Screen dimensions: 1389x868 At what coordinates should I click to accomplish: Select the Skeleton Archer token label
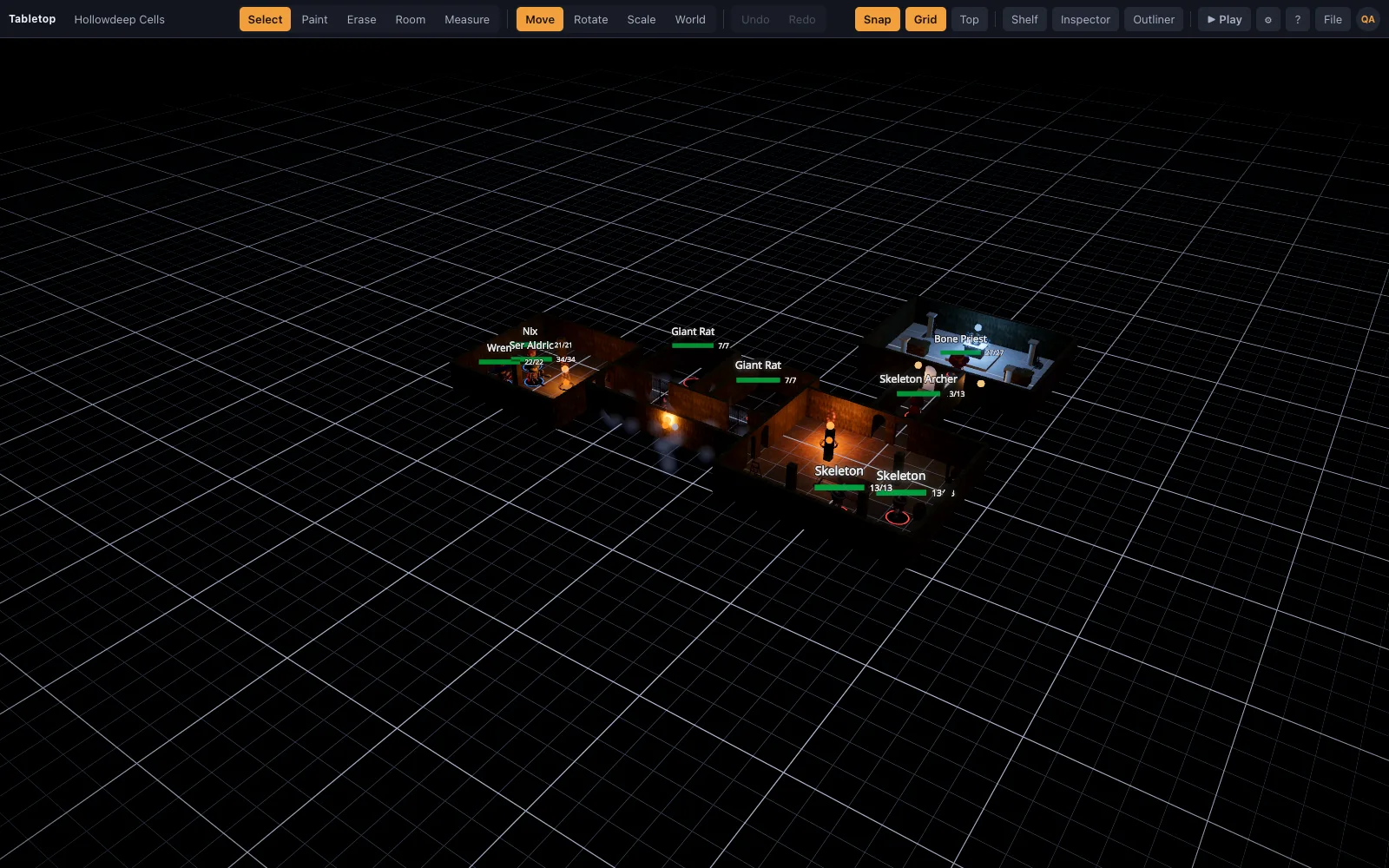tap(918, 379)
